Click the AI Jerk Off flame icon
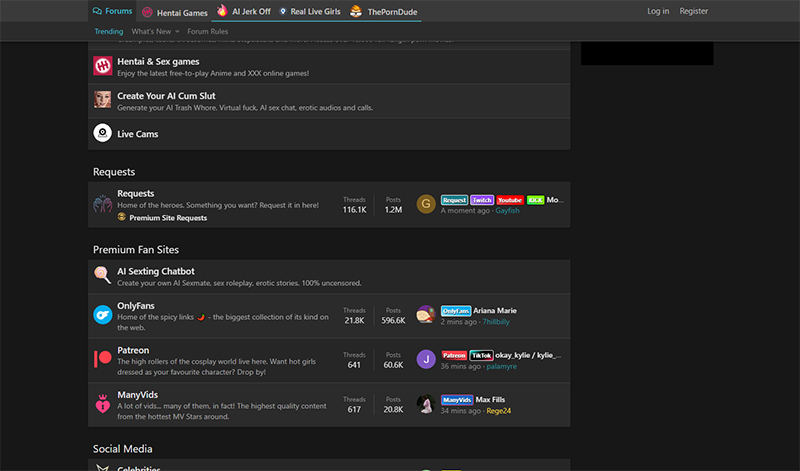 tap(222, 11)
